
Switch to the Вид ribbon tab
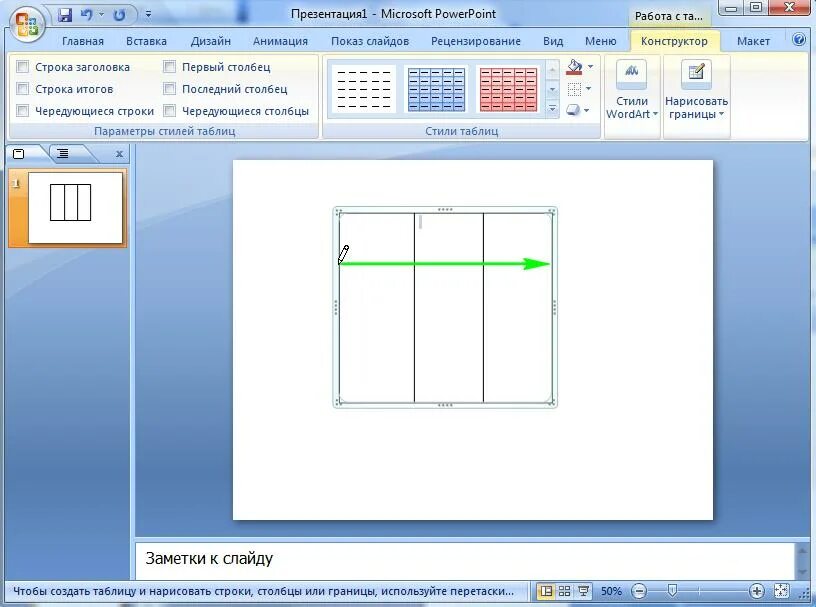tap(553, 41)
